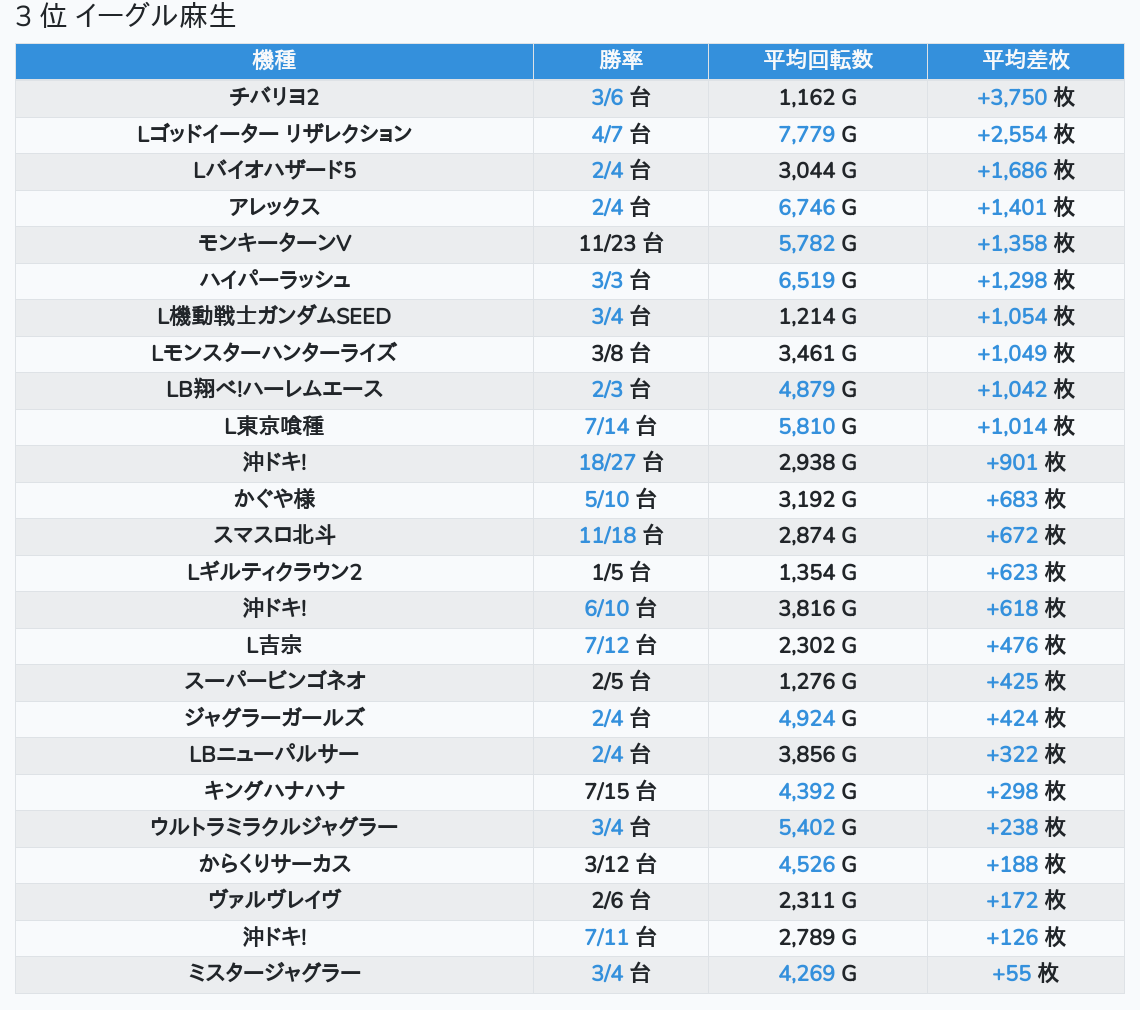Select the L吉宗 machine name
The image size is (1140, 1010).
(x=274, y=645)
